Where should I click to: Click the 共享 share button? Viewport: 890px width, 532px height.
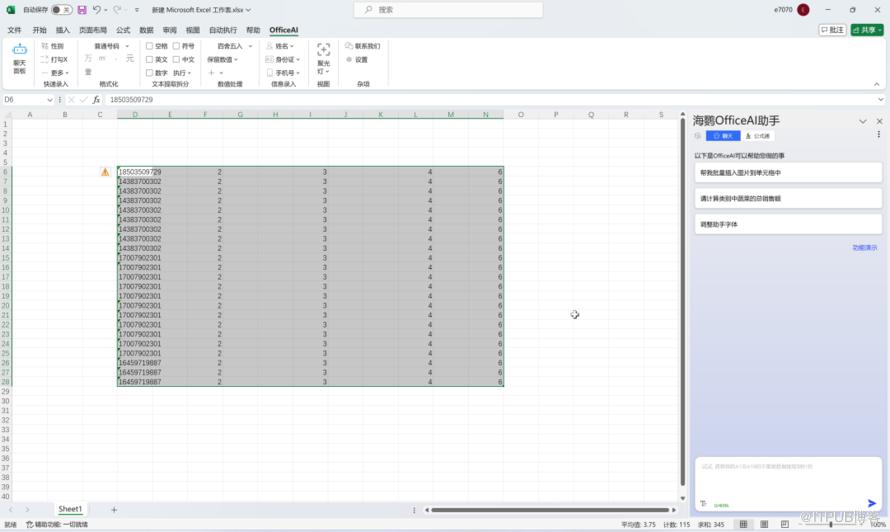click(867, 30)
